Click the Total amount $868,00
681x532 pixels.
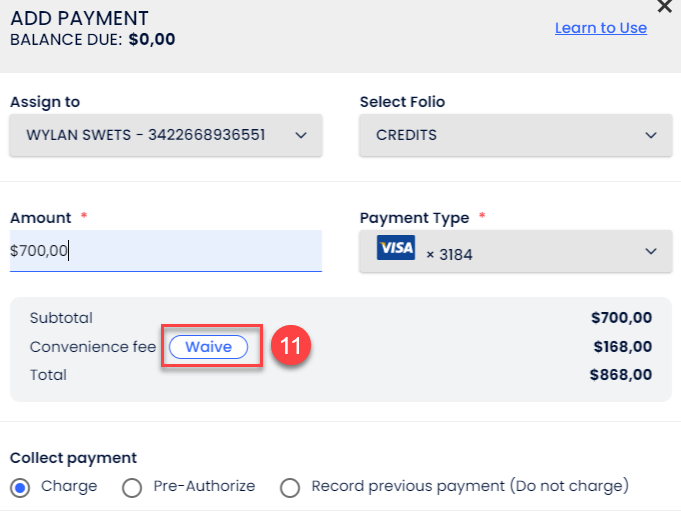[621, 375]
